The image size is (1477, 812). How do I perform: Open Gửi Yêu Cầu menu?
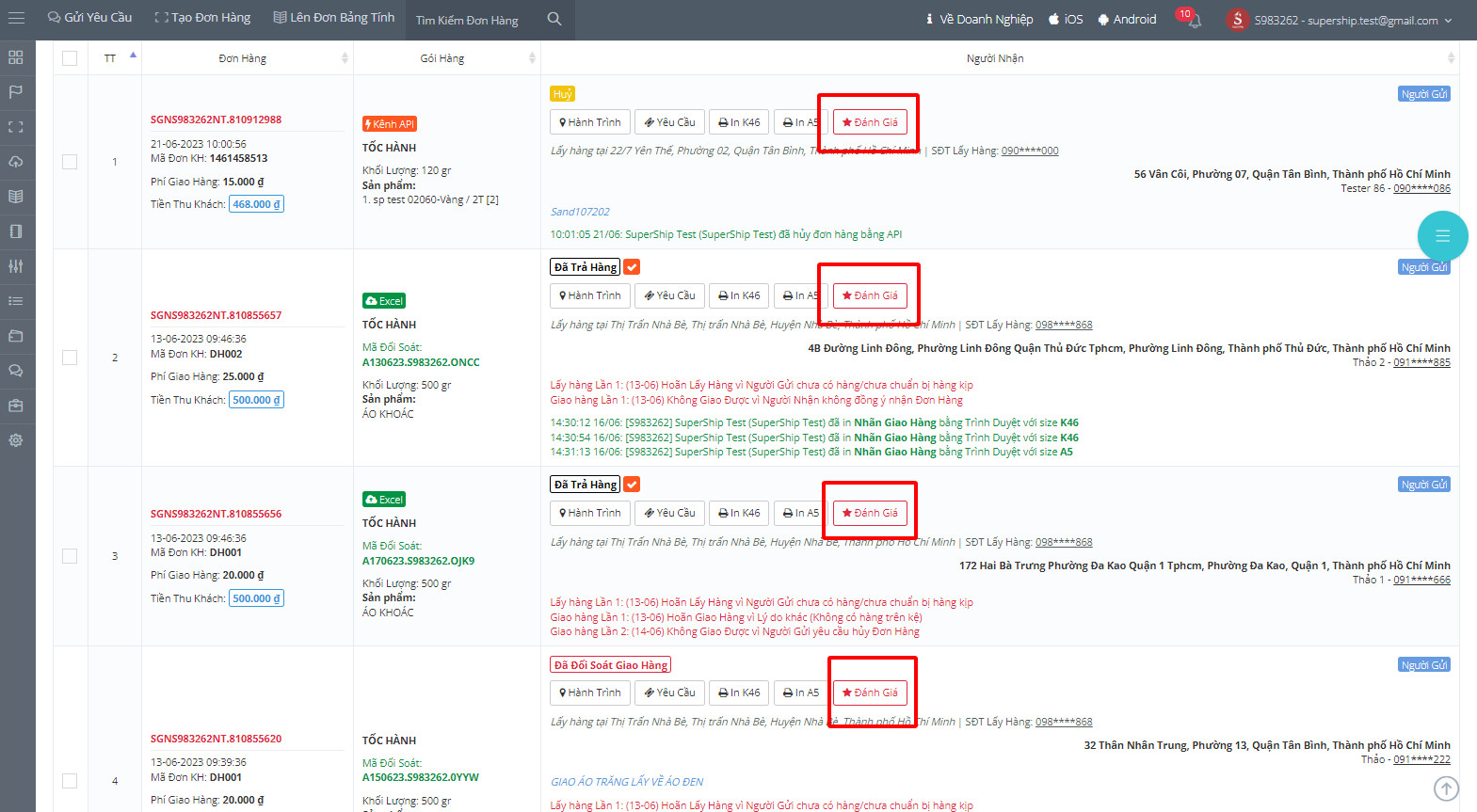89,18
